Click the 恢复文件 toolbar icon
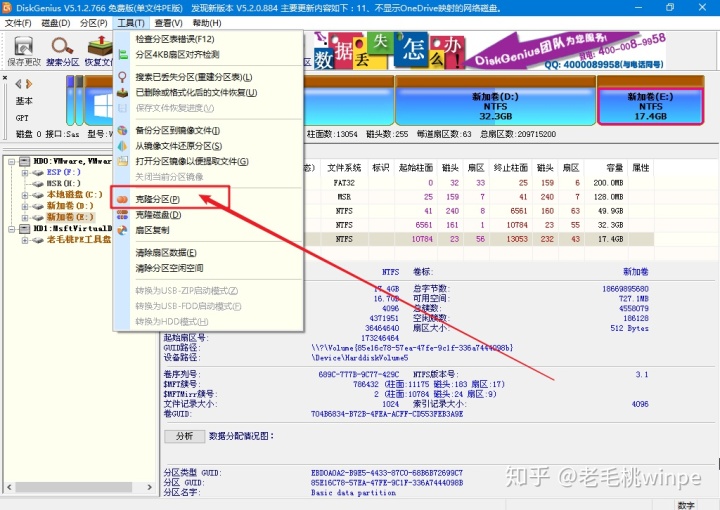Image resolution: width=720 pixels, height=510 pixels. coord(100,46)
